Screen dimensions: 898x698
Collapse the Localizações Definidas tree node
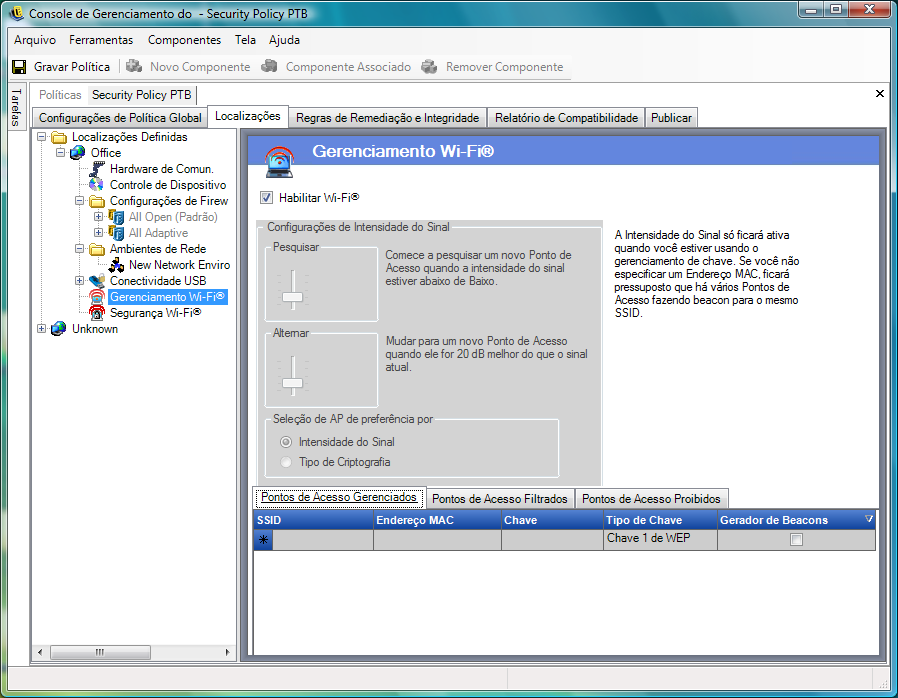pyautogui.click(x=41, y=137)
